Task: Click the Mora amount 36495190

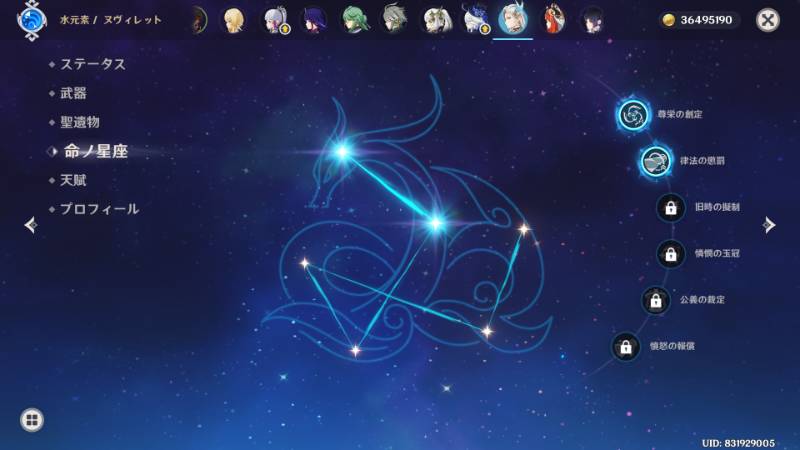Action: coord(706,20)
